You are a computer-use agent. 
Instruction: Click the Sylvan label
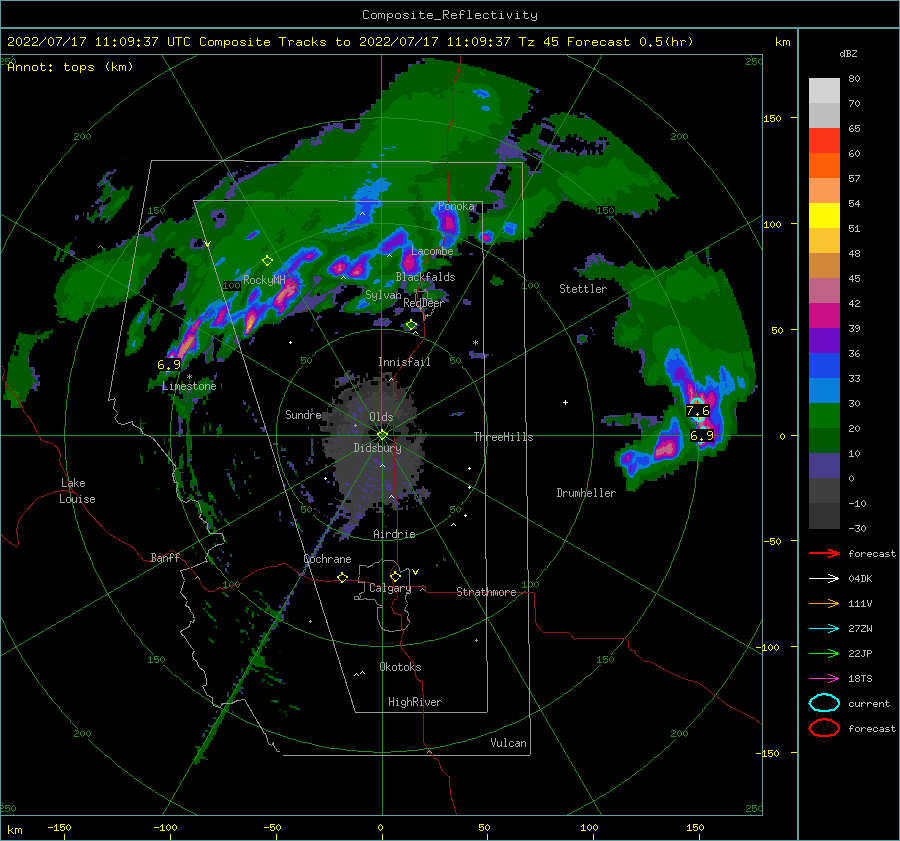click(383, 295)
